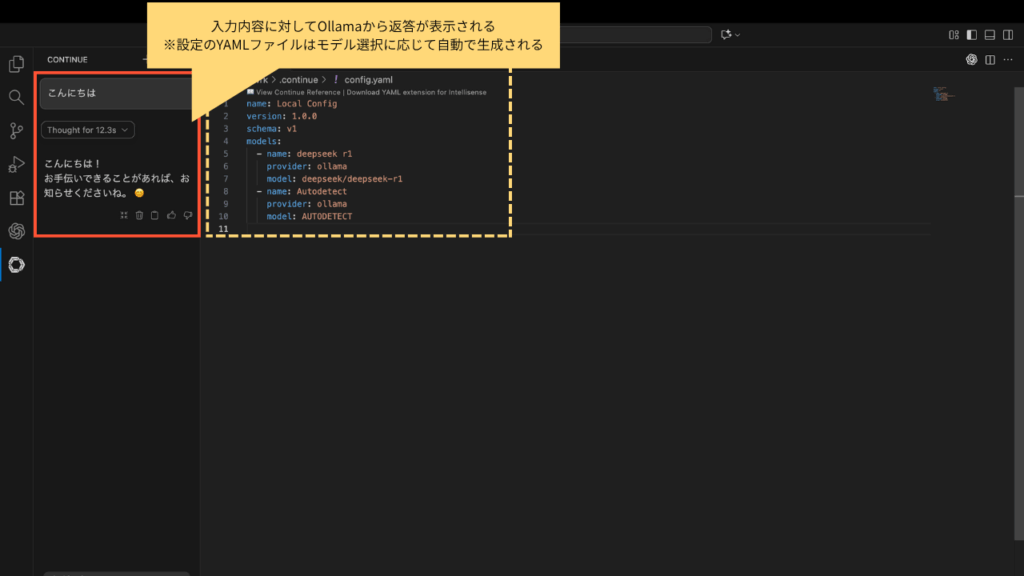Click the "View Continue Reference" link
The width and height of the screenshot is (1024, 576).
coord(298,91)
